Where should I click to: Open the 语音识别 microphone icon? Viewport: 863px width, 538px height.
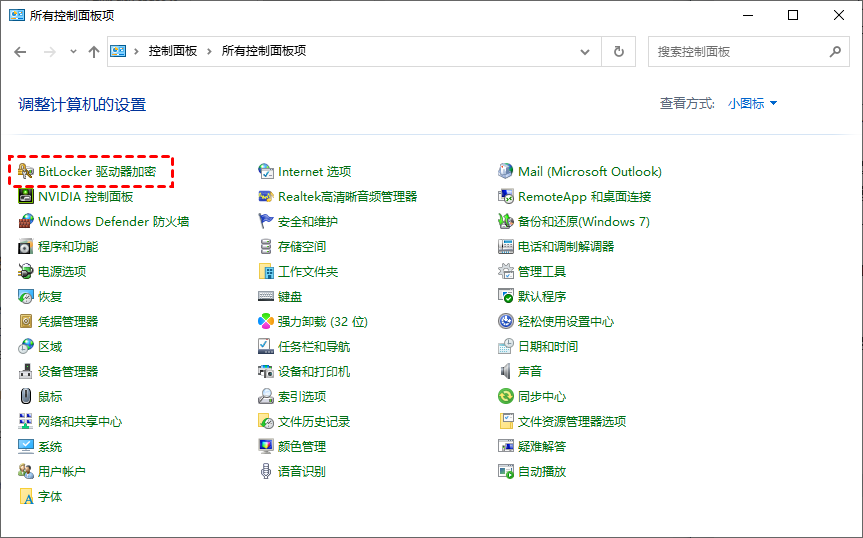(x=266, y=471)
